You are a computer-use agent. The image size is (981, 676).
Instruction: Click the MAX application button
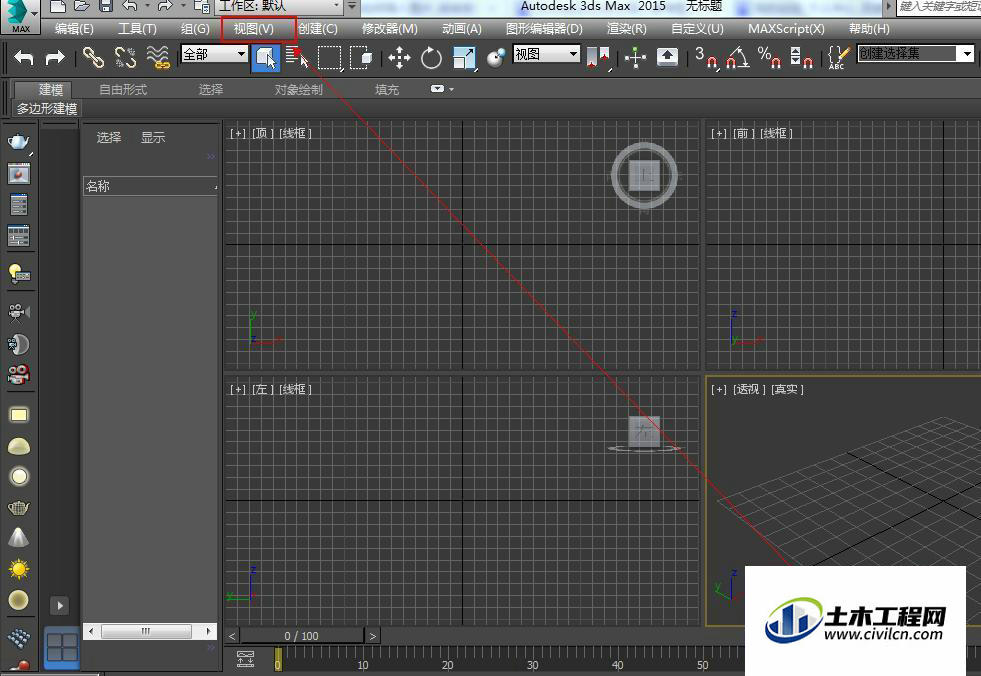pyautogui.click(x=20, y=17)
